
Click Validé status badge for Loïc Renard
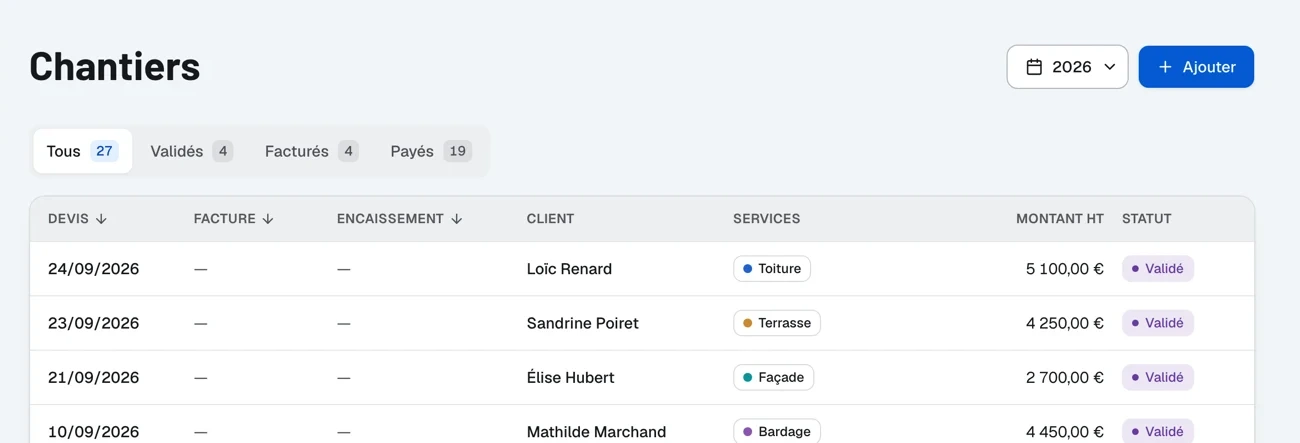pos(1158,269)
